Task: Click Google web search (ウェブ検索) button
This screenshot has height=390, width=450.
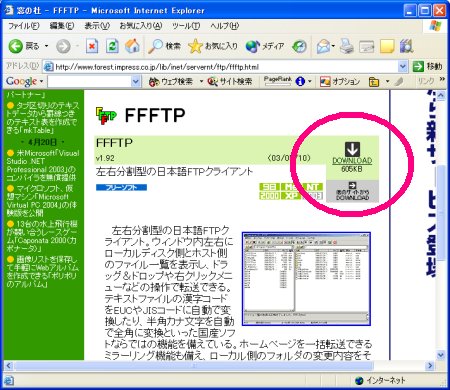Action: 170,81
